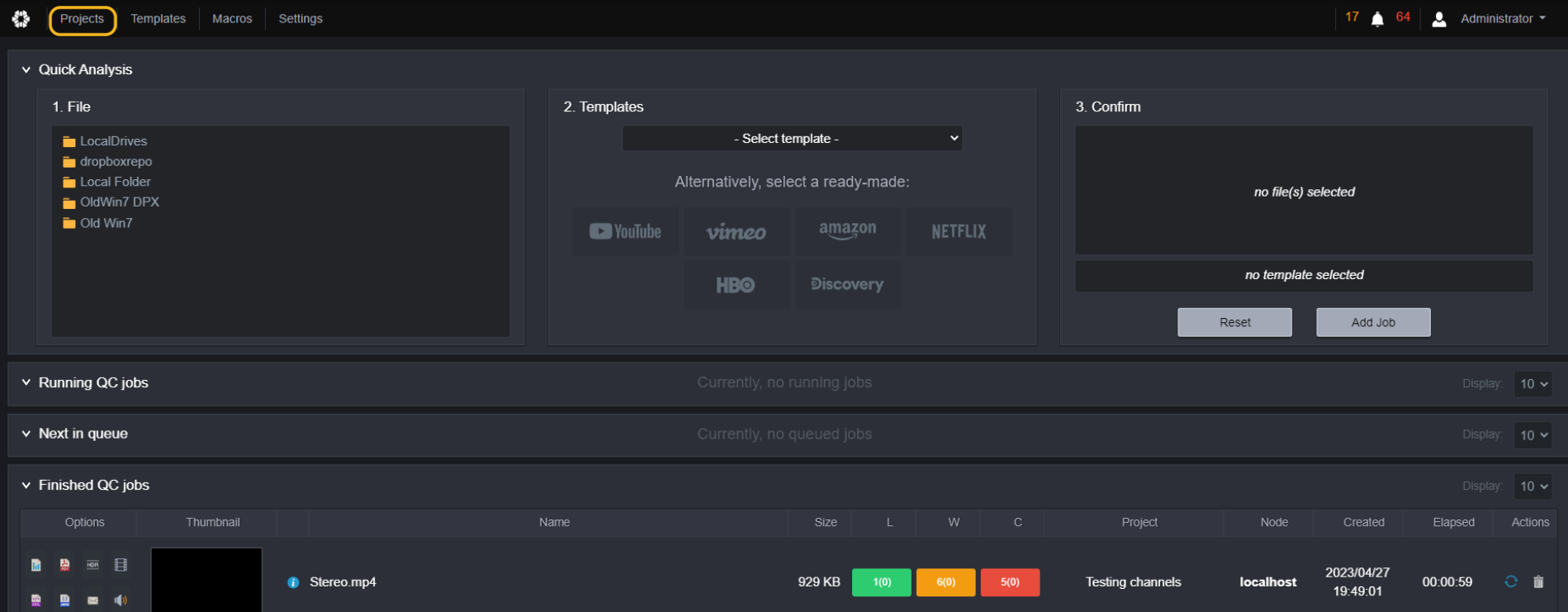Image resolution: width=1568 pixels, height=612 pixels.
Task: Open the Settings tab
Action: pyautogui.click(x=301, y=19)
